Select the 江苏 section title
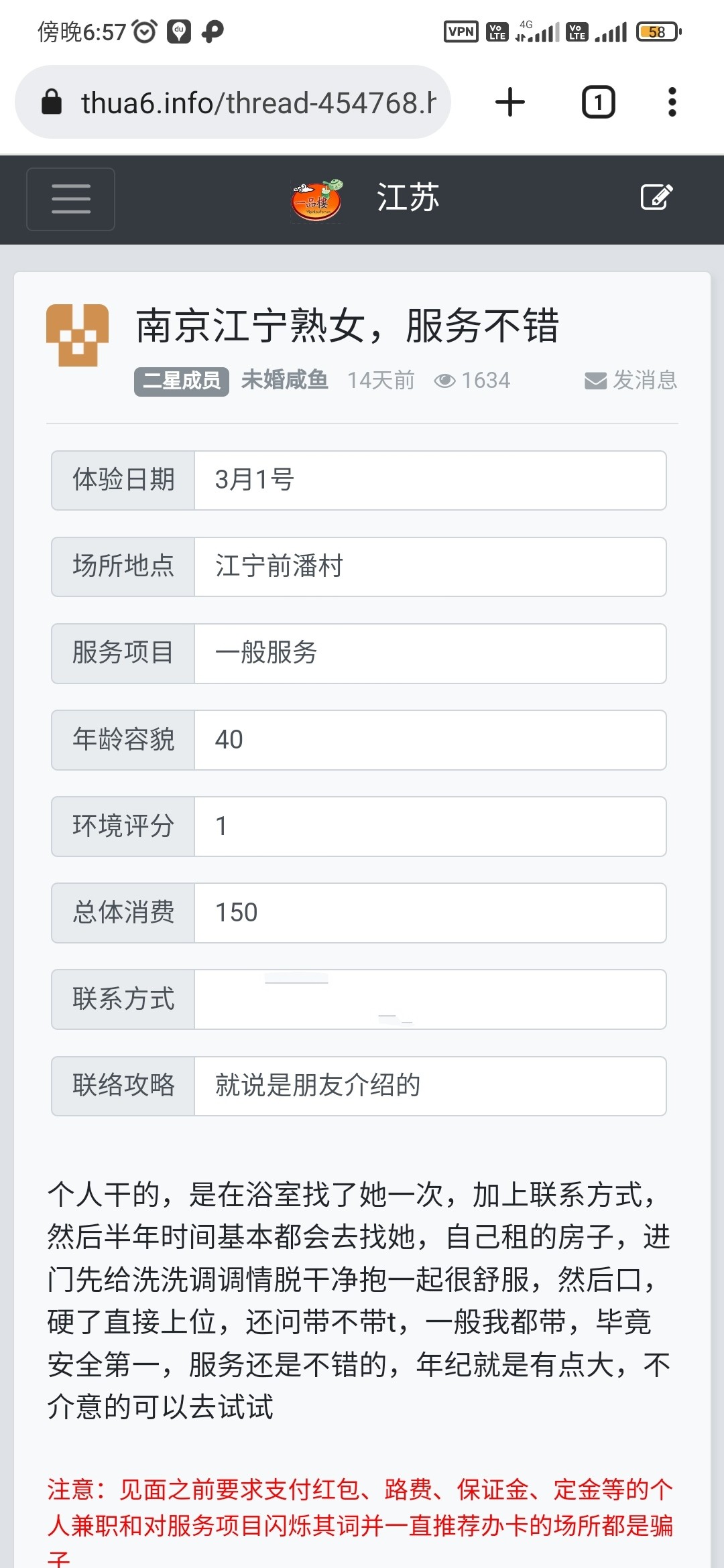The width and height of the screenshot is (724, 1568). point(408,198)
